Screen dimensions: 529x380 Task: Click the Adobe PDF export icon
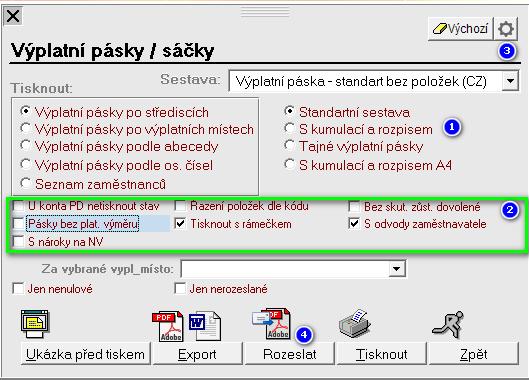(x=168, y=326)
